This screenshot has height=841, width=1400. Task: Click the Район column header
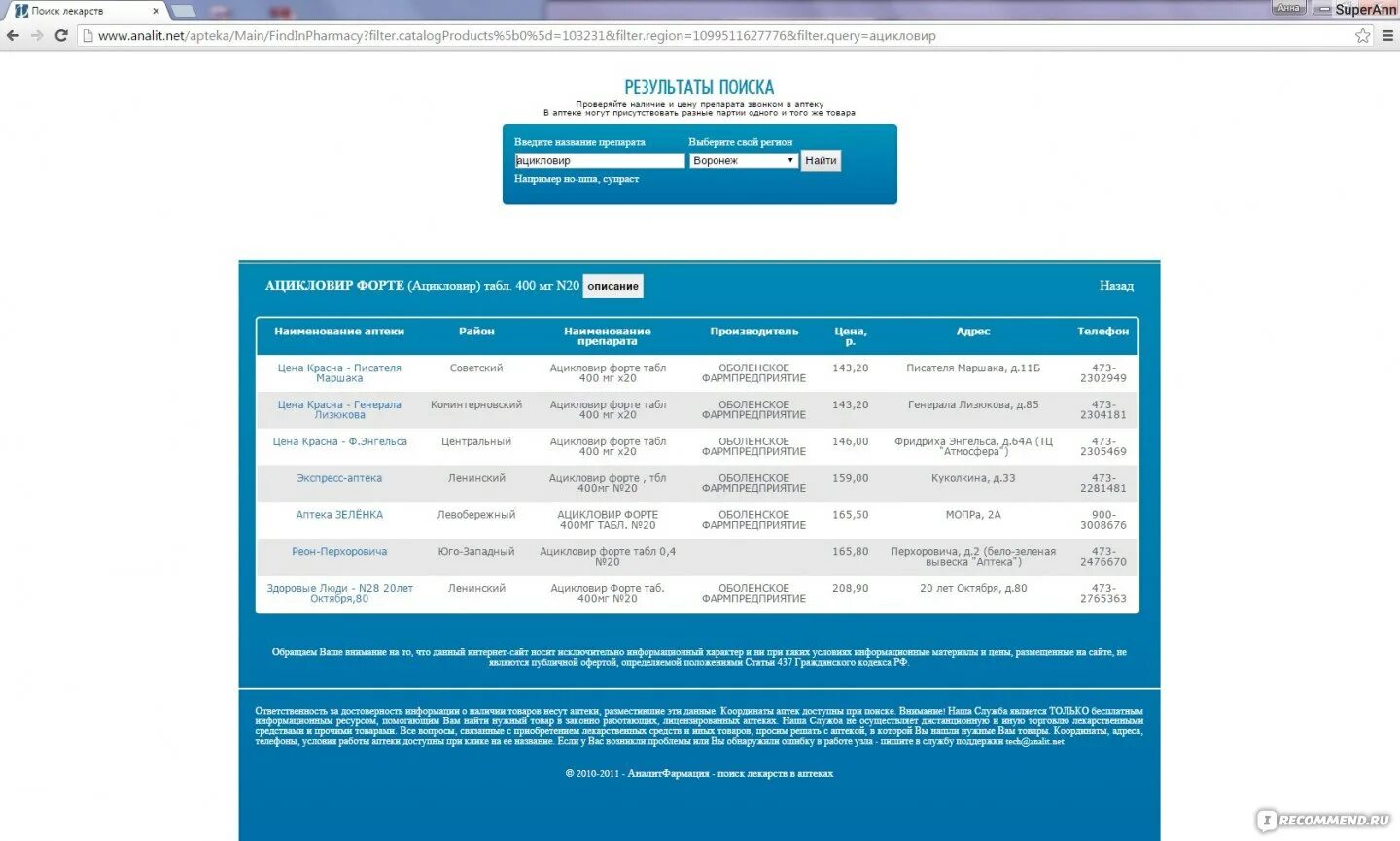[x=476, y=332]
